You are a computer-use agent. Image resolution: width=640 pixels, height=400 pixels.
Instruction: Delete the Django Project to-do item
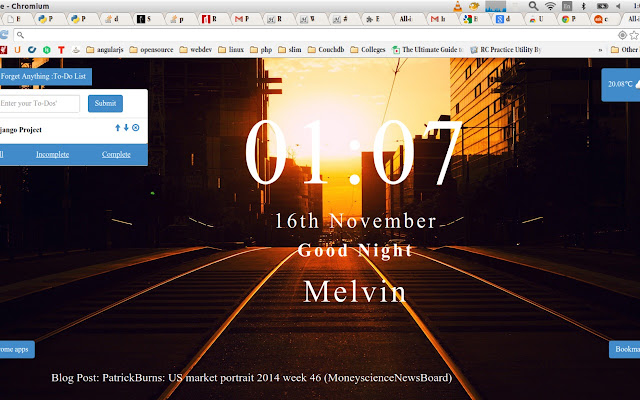click(x=136, y=128)
